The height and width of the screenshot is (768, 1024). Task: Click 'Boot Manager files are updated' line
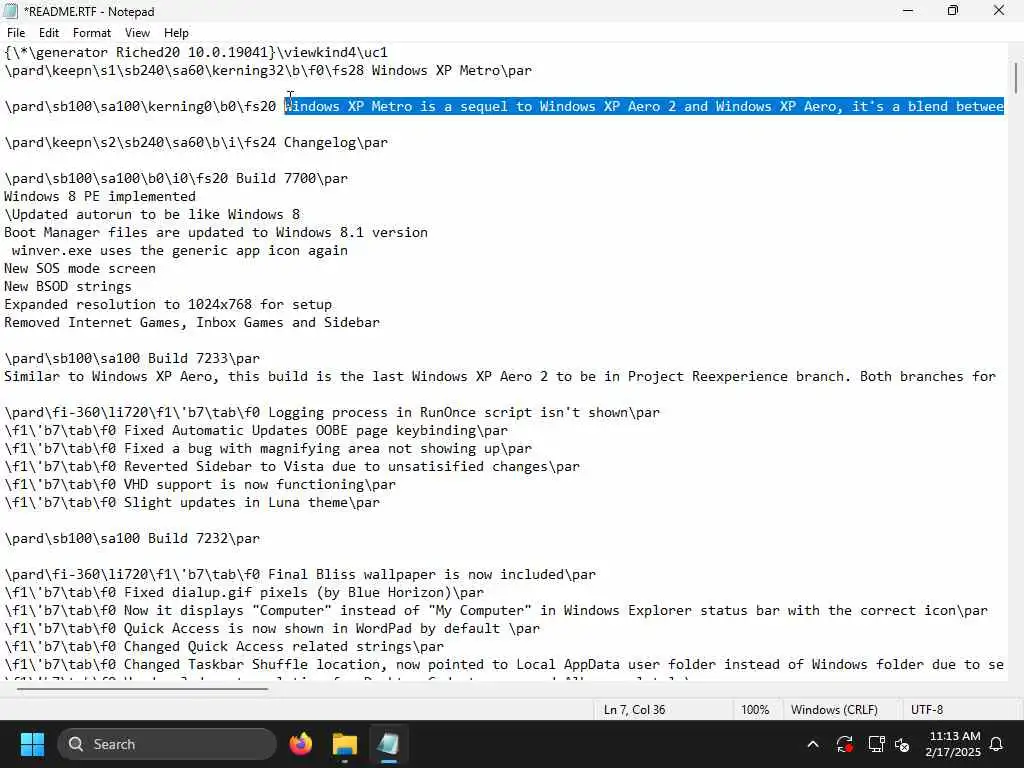click(216, 232)
